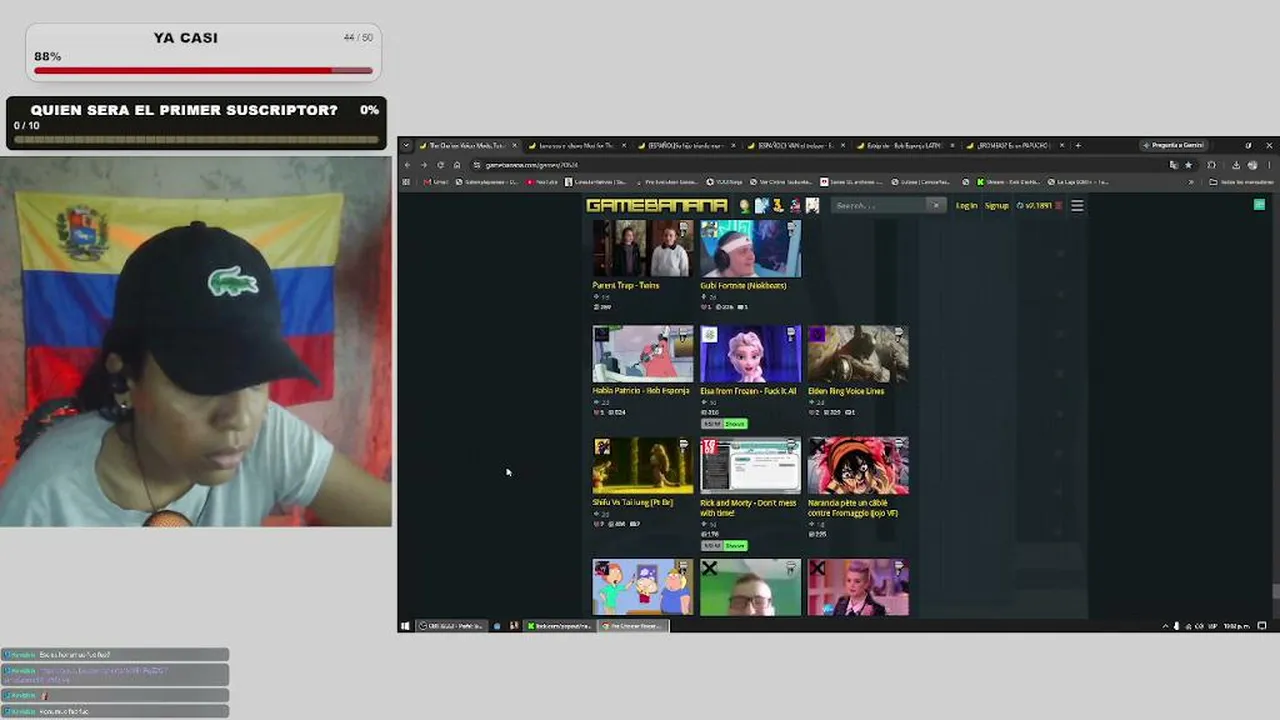Open Hablo Patricio - Bob Esponja title
Image resolution: width=1280 pixels, height=720 pixels.
pos(641,391)
